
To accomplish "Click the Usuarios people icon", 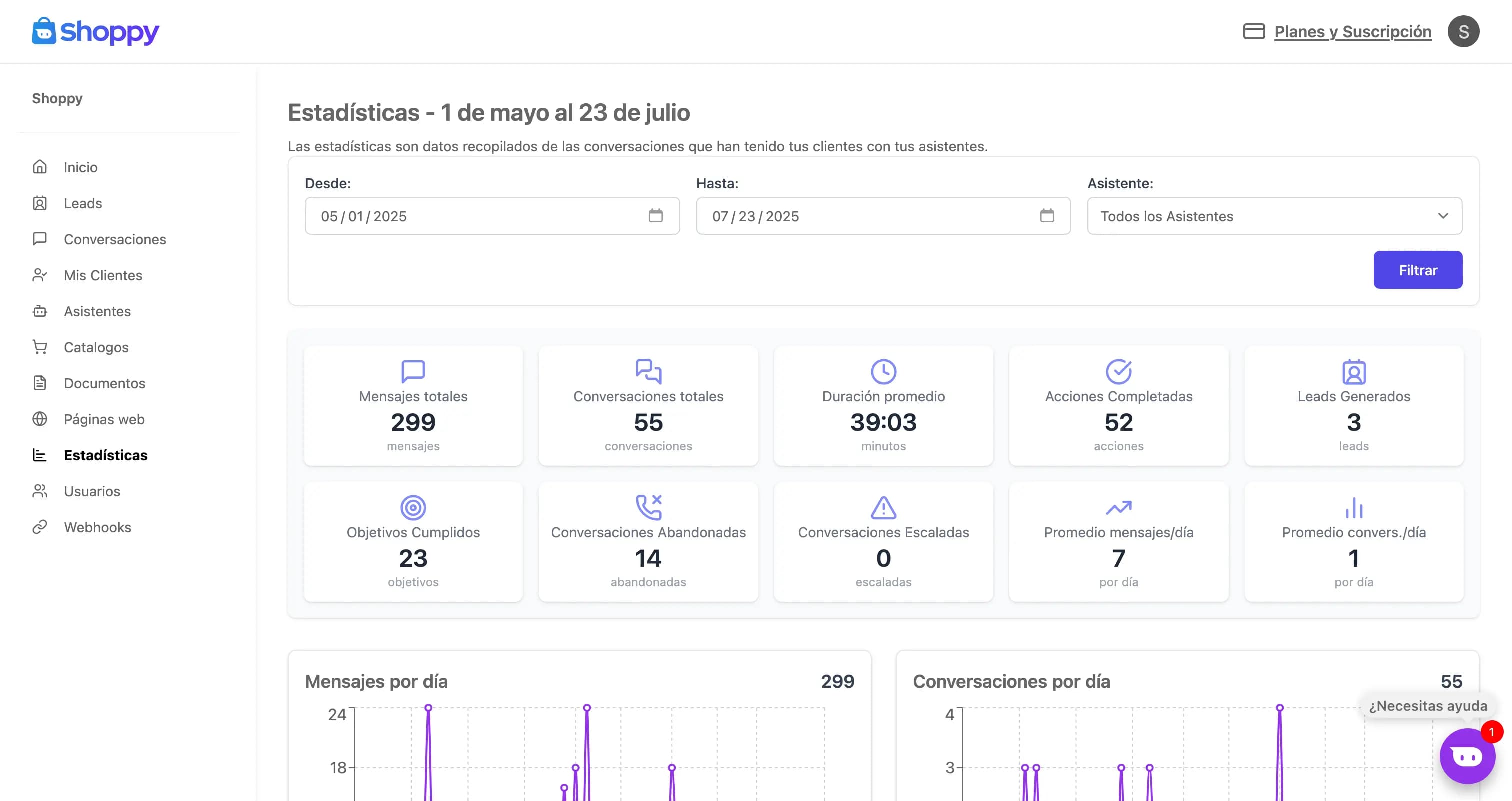I will (40, 491).
